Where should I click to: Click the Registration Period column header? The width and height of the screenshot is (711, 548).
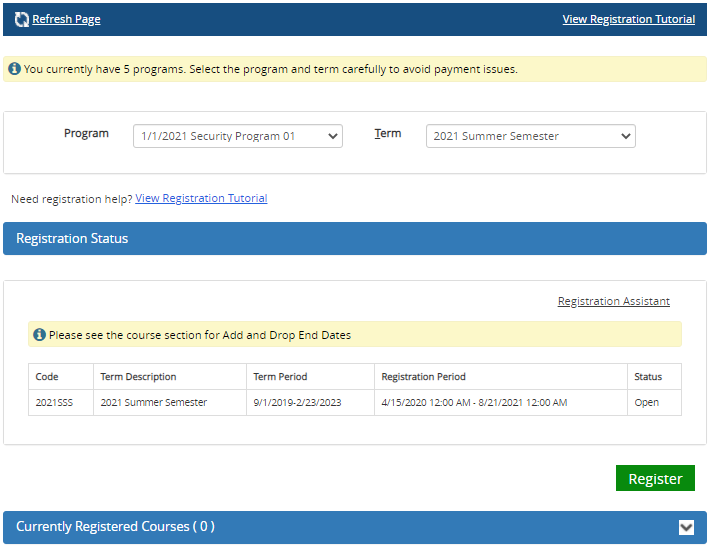click(x=423, y=377)
